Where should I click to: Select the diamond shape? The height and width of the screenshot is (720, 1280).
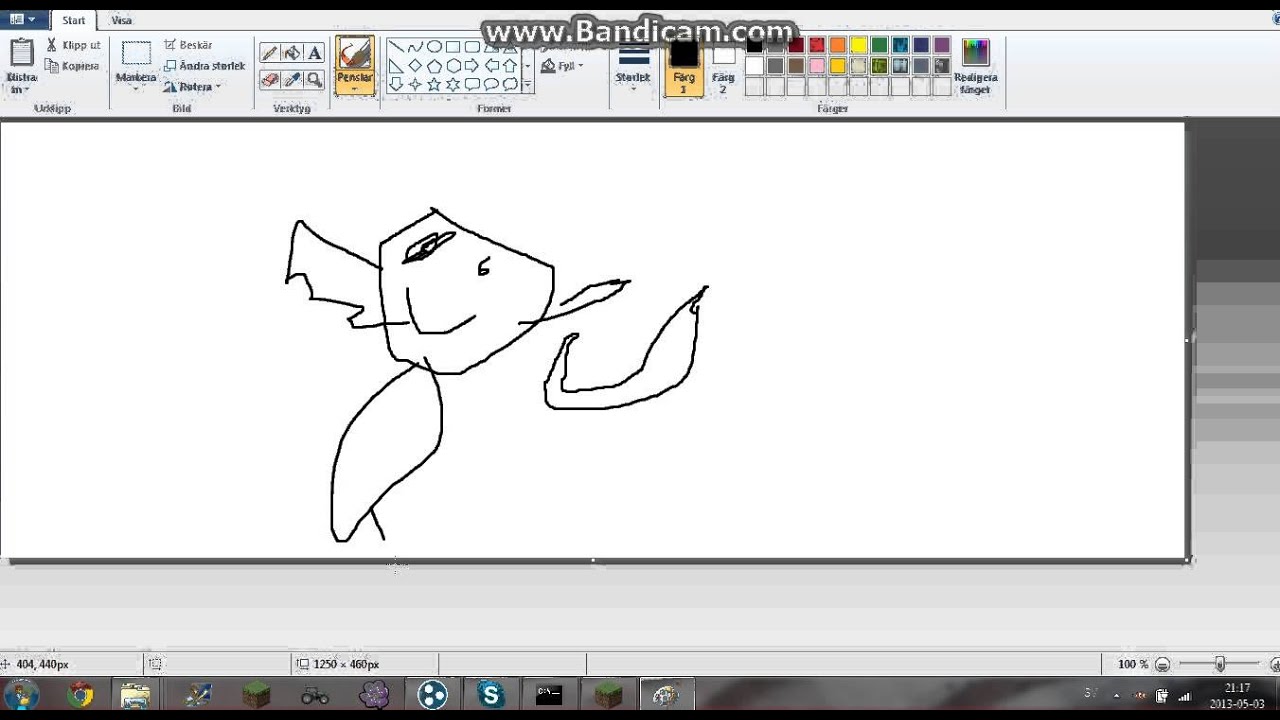pyautogui.click(x=415, y=66)
